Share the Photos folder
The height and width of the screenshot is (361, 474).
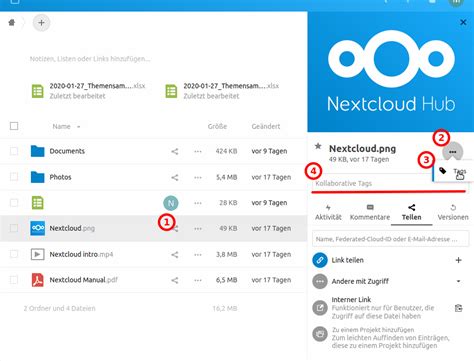point(175,177)
